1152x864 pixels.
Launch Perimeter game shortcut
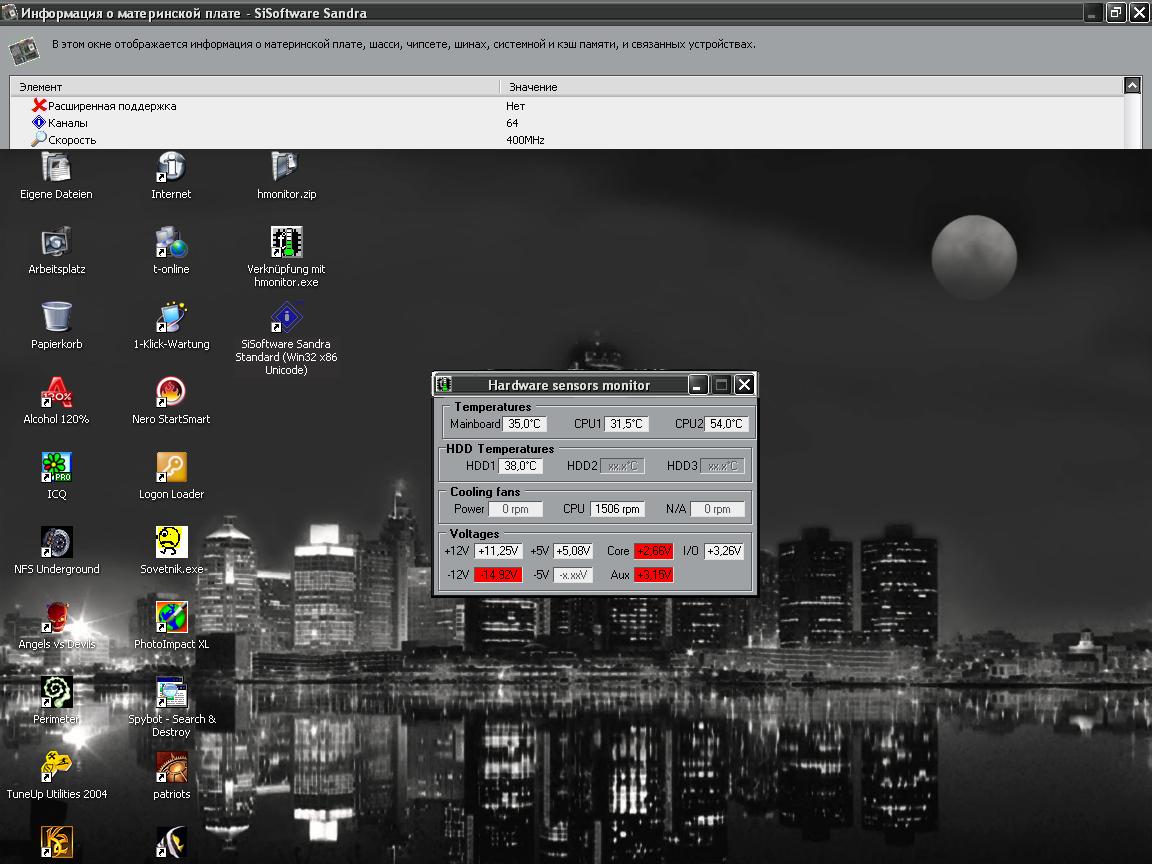coord(56,692)
